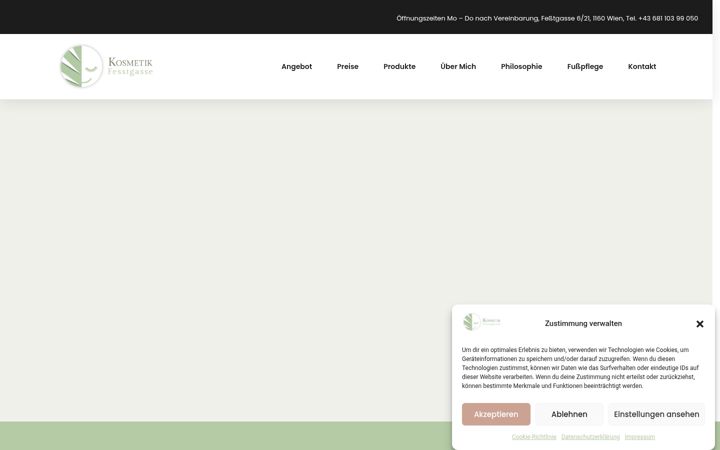Viewport: 720px width, 450px height.
Task: Open the Philosophie page
Action: coord(521,67)
